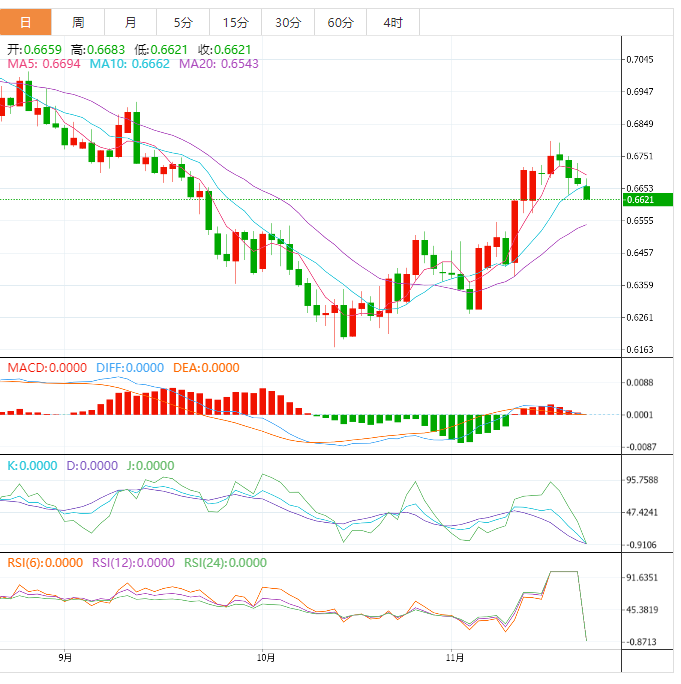
Task: Switch to the 周 (weekly) tab
Action: (x=78, y=22)
